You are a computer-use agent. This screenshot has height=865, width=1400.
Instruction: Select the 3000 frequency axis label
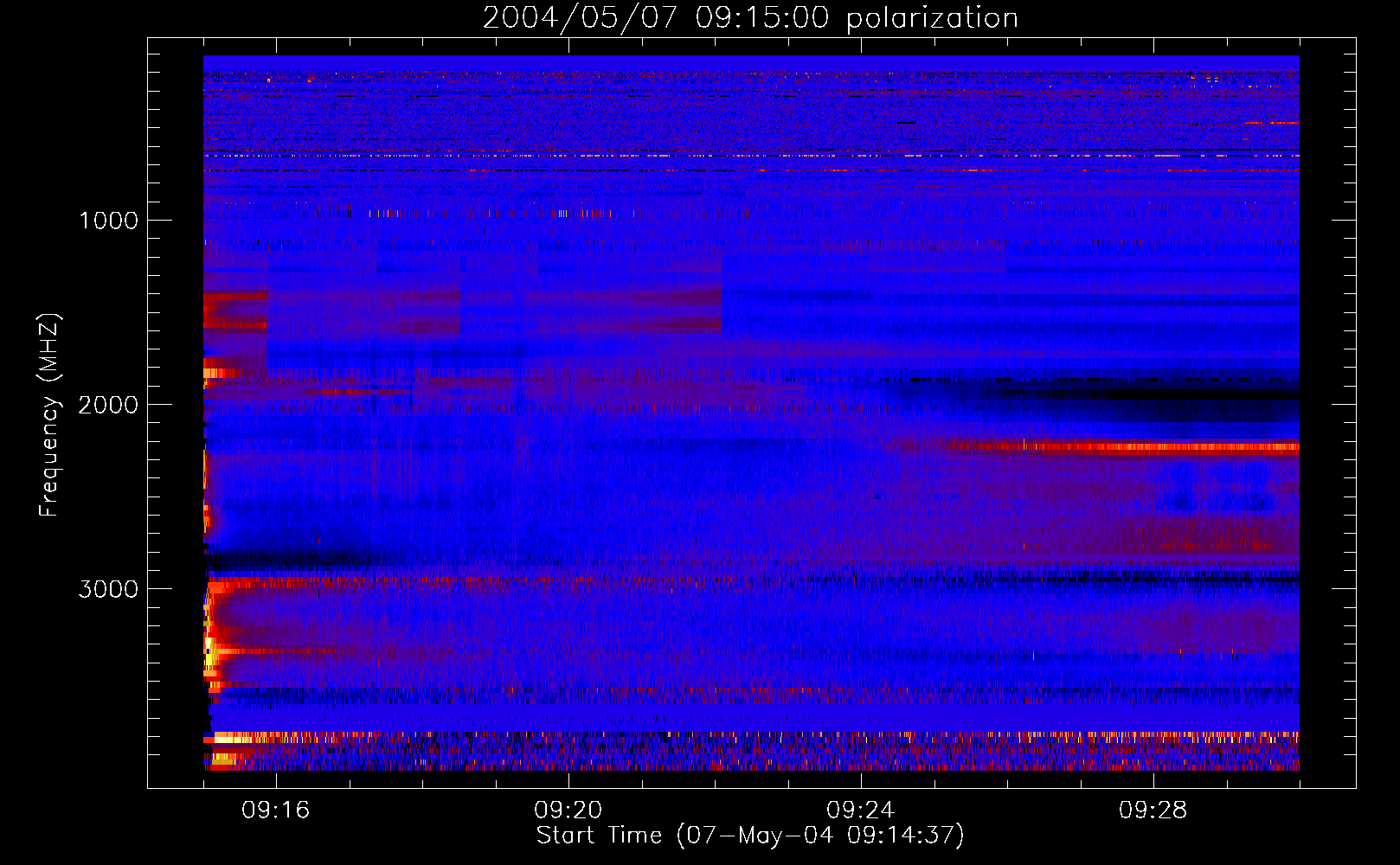click(x=108, y=589)
